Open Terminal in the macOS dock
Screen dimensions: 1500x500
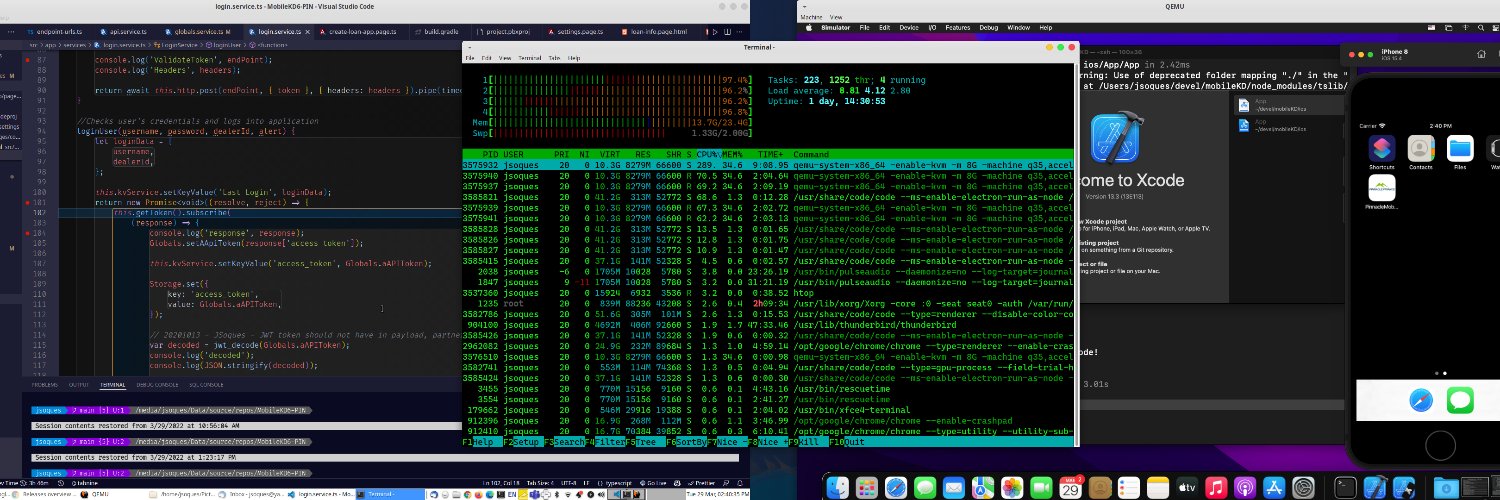(x=1346, y=488)
